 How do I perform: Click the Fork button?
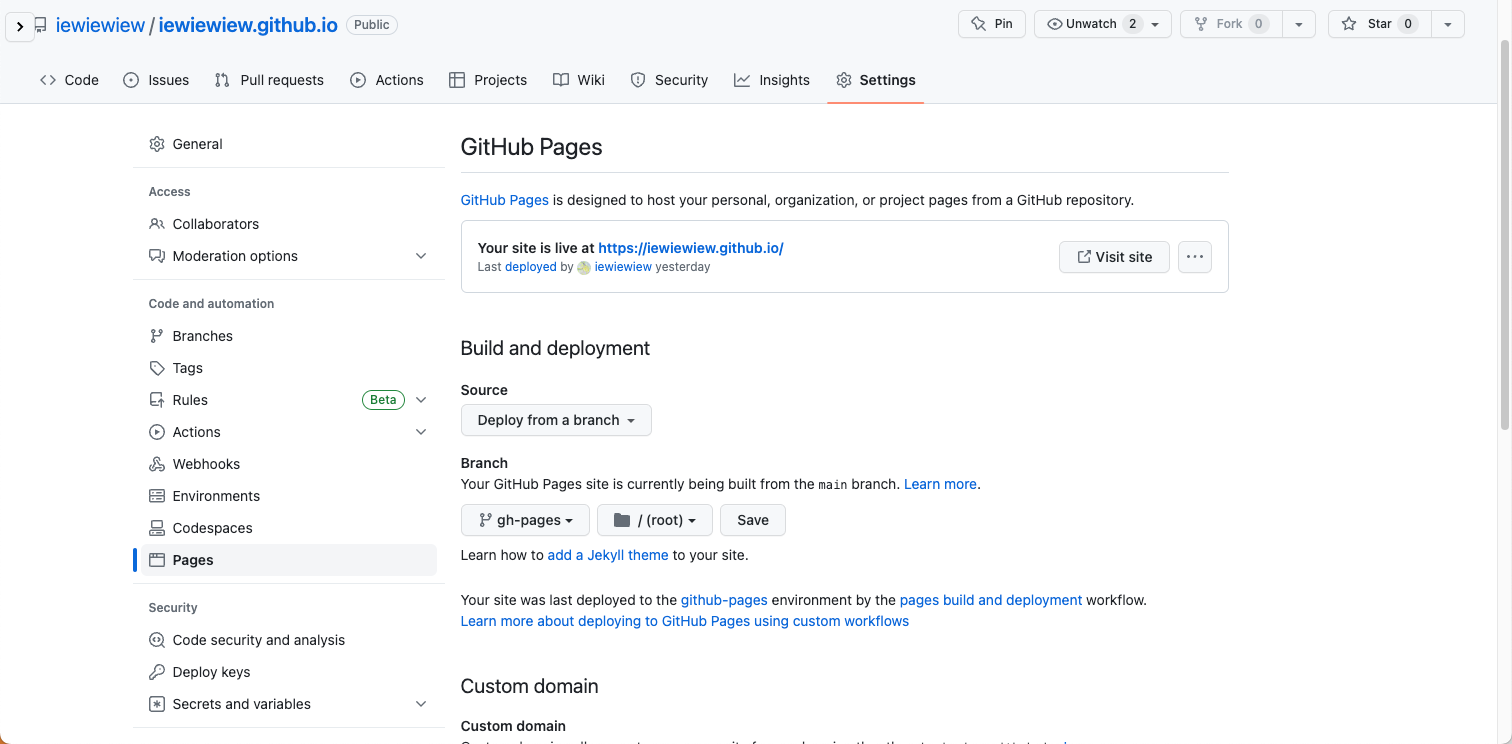1230,24
